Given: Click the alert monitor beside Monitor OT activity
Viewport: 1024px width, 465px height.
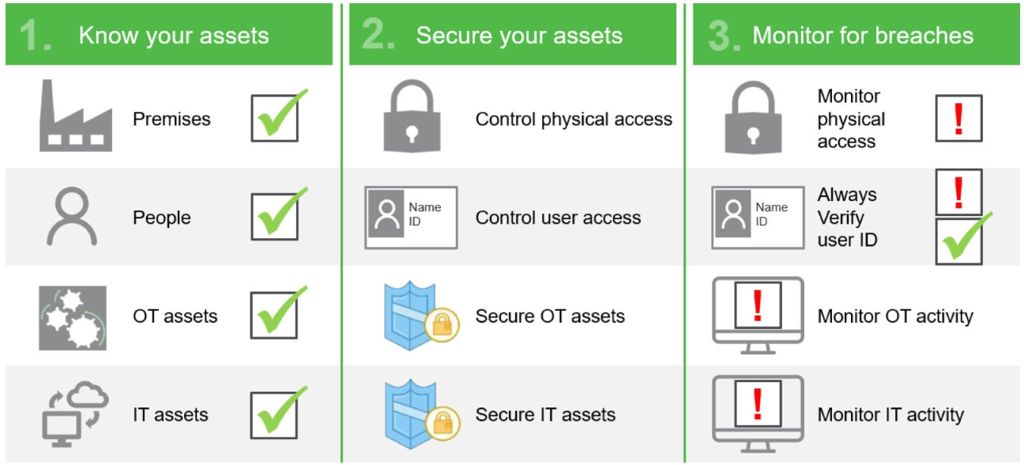Looking at the screenshot, I should 758,315.
